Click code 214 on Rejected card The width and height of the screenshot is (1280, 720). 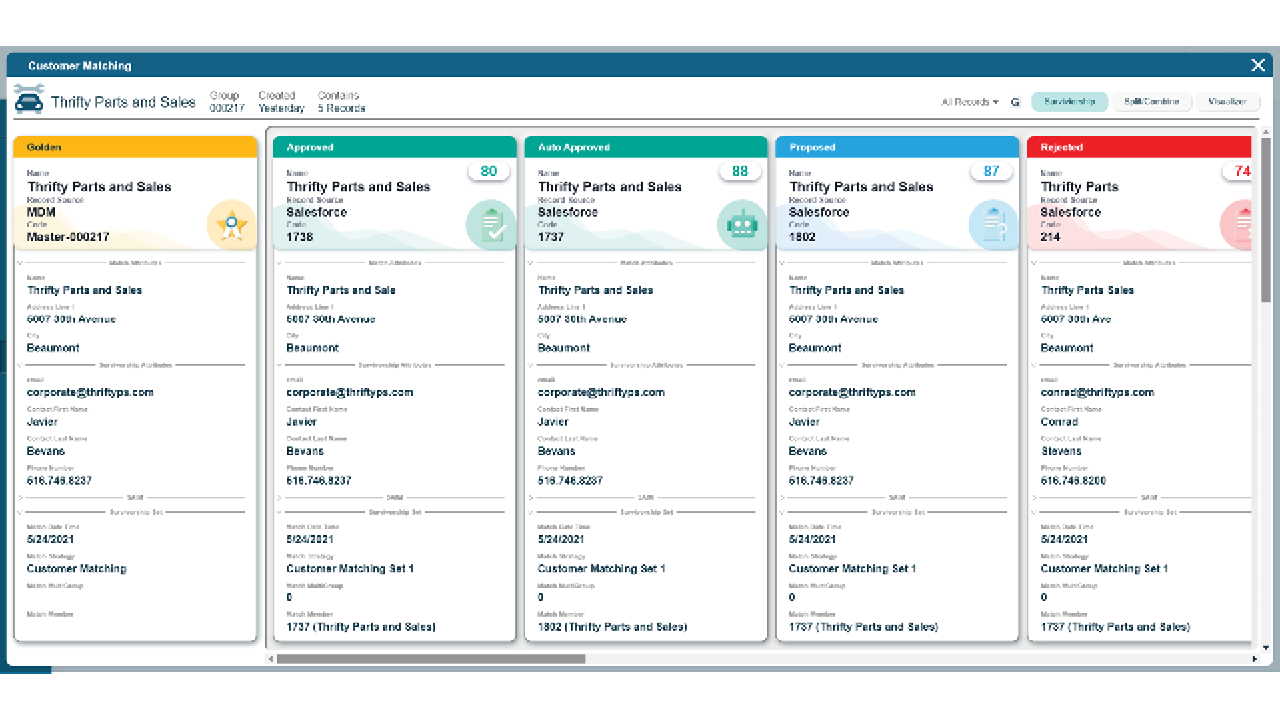[1050, 237]
